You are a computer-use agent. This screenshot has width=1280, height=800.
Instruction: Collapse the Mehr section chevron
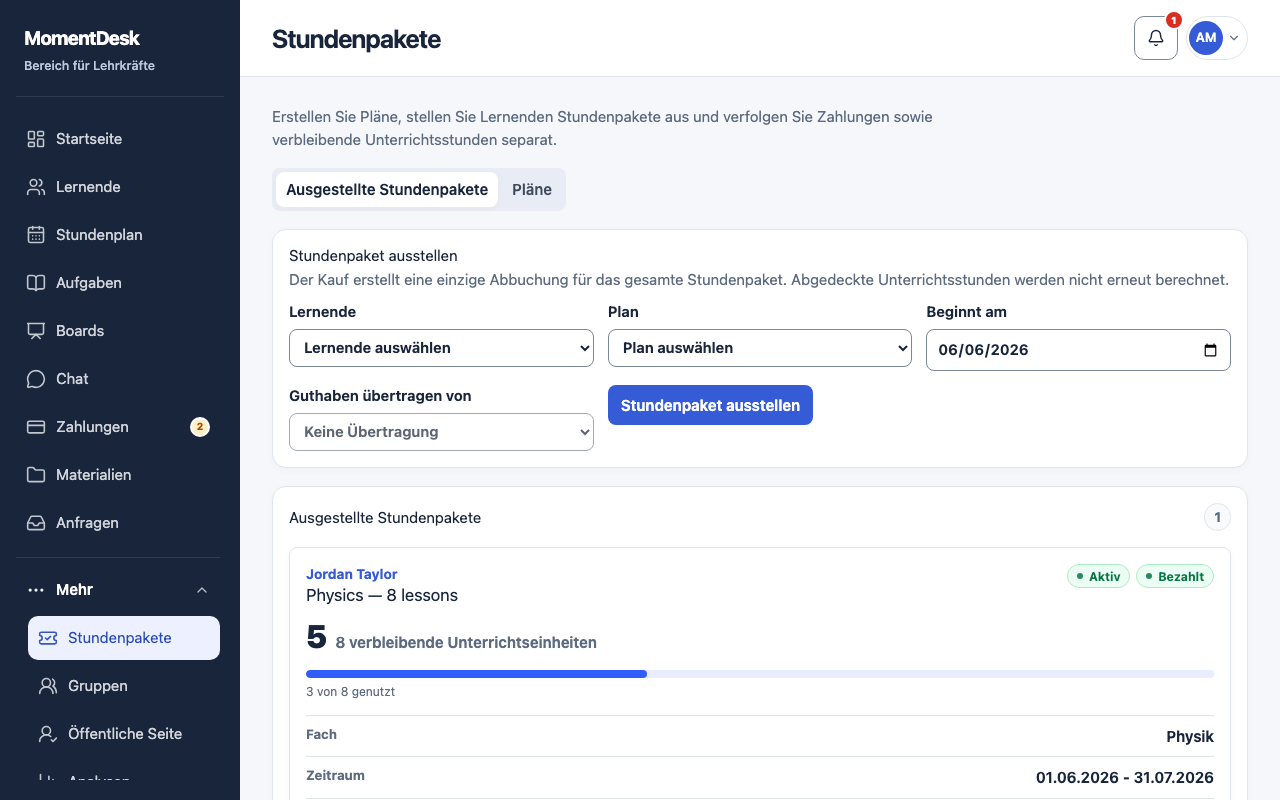tap(202, 590)
